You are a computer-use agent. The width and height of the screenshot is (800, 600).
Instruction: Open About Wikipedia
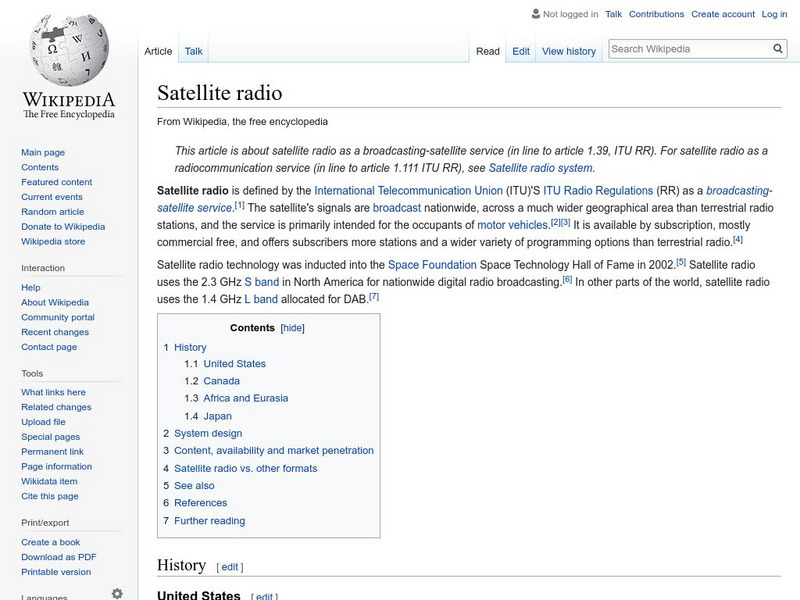[55, 302]
